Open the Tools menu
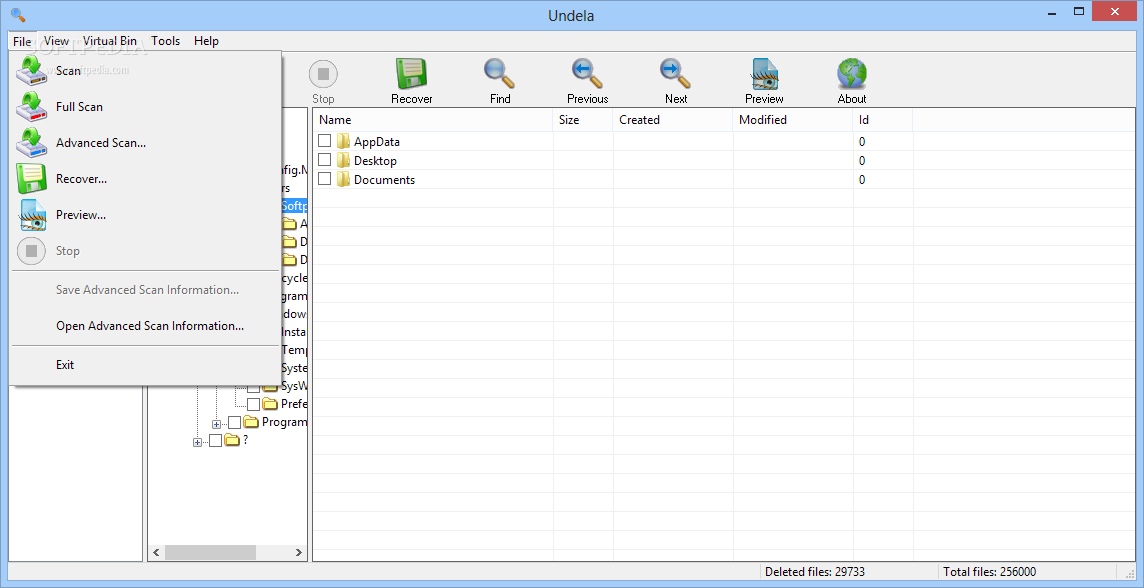This screenshot has height=588, width=1144. [x=166, y=41]
